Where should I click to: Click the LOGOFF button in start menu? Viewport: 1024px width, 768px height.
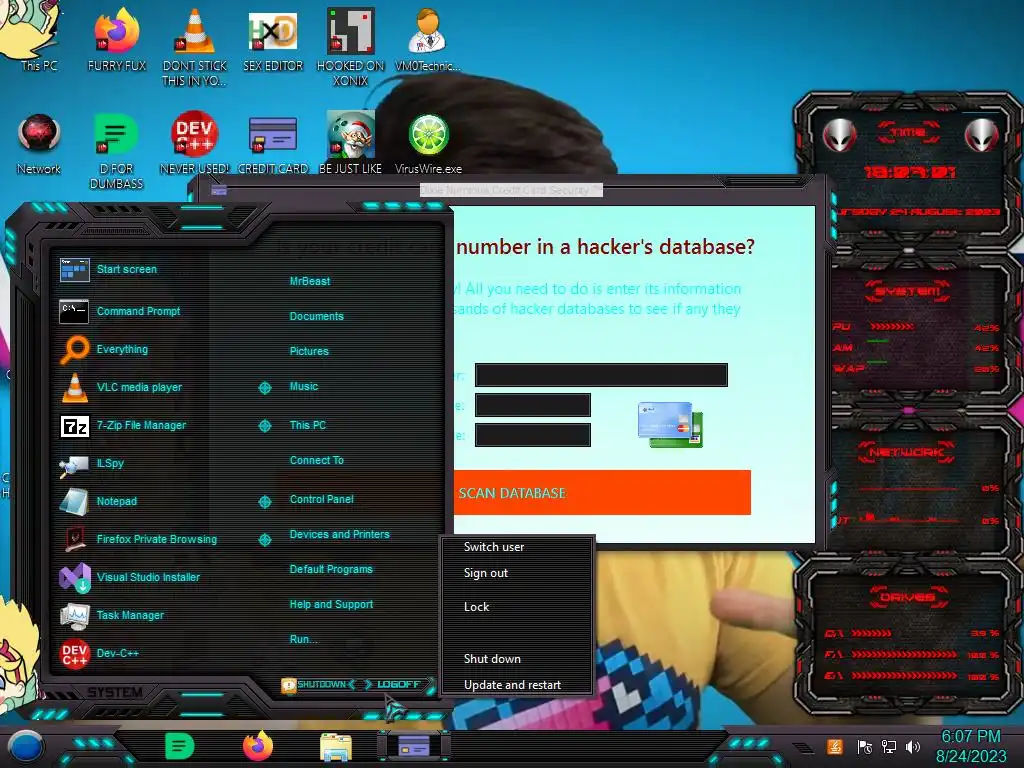[398, 684]
